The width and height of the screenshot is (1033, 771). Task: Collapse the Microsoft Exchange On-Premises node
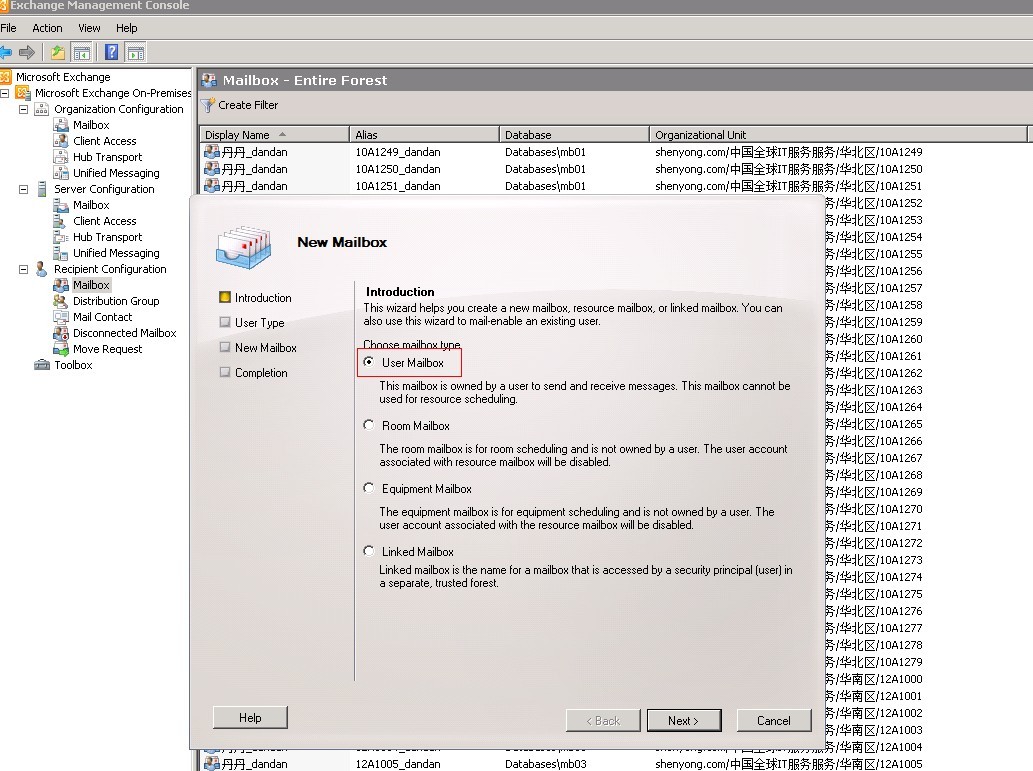(5, 94)
